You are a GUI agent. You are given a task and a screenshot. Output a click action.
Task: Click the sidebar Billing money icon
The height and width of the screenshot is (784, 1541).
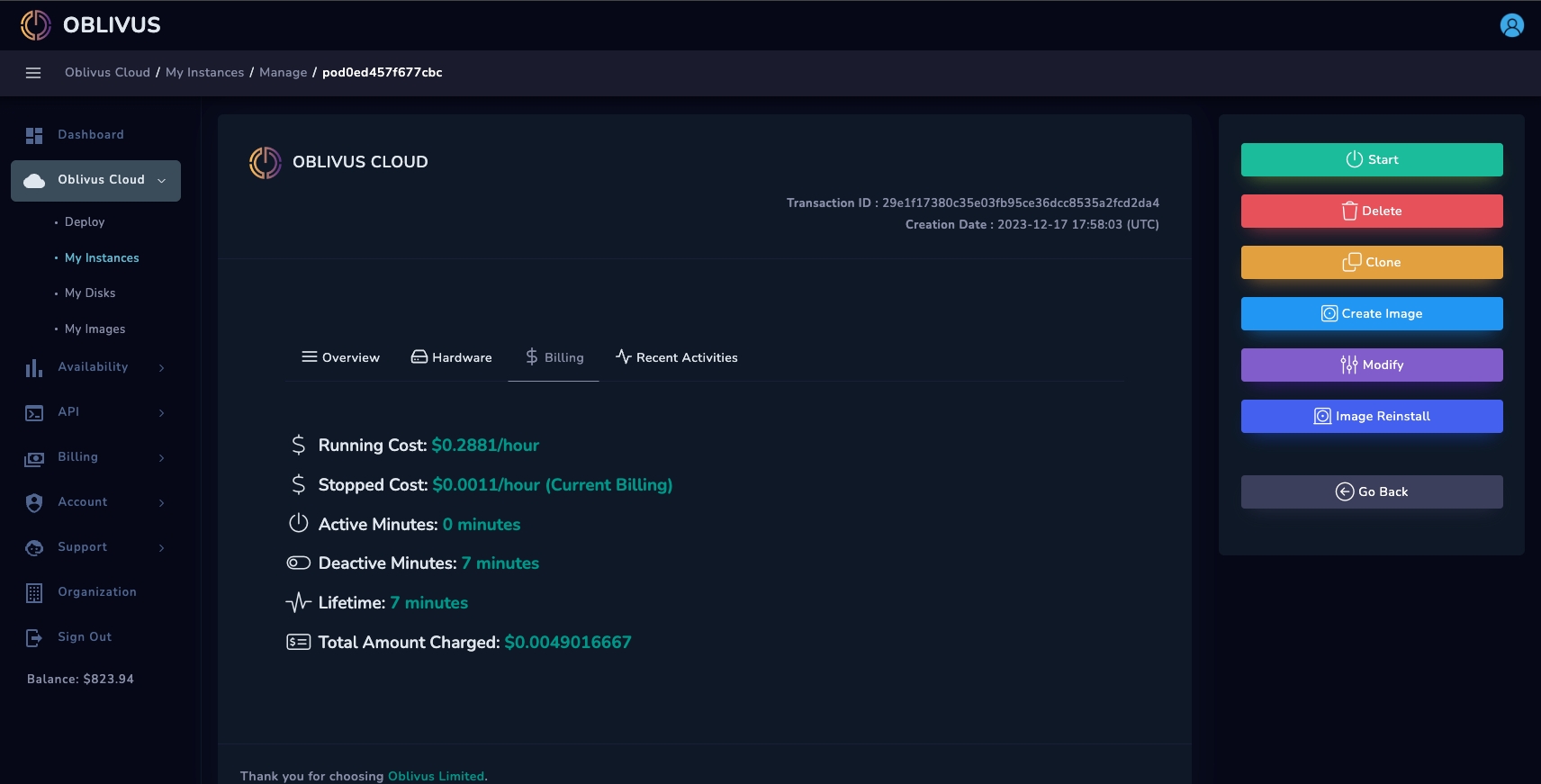pos(34,459)
